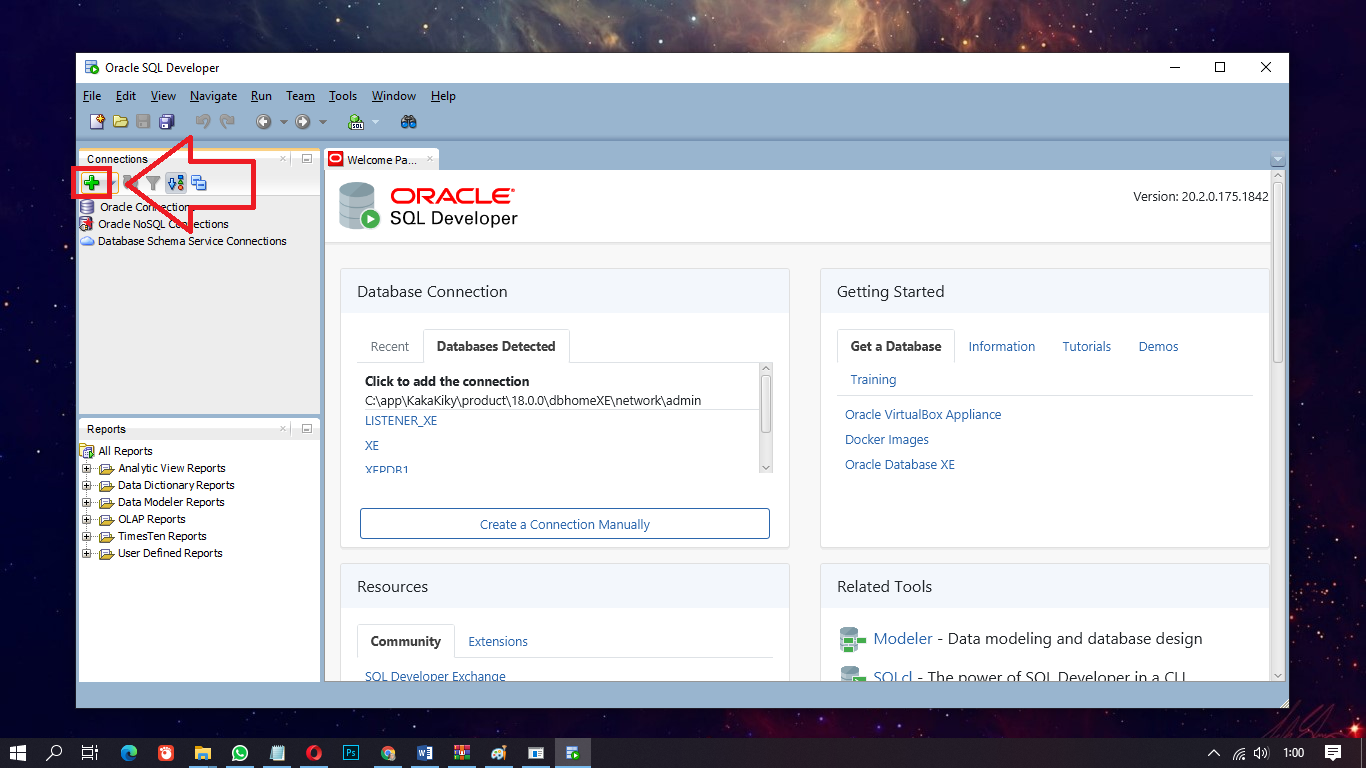
Task: Switch to the Extensions tab
Action: 498,641
